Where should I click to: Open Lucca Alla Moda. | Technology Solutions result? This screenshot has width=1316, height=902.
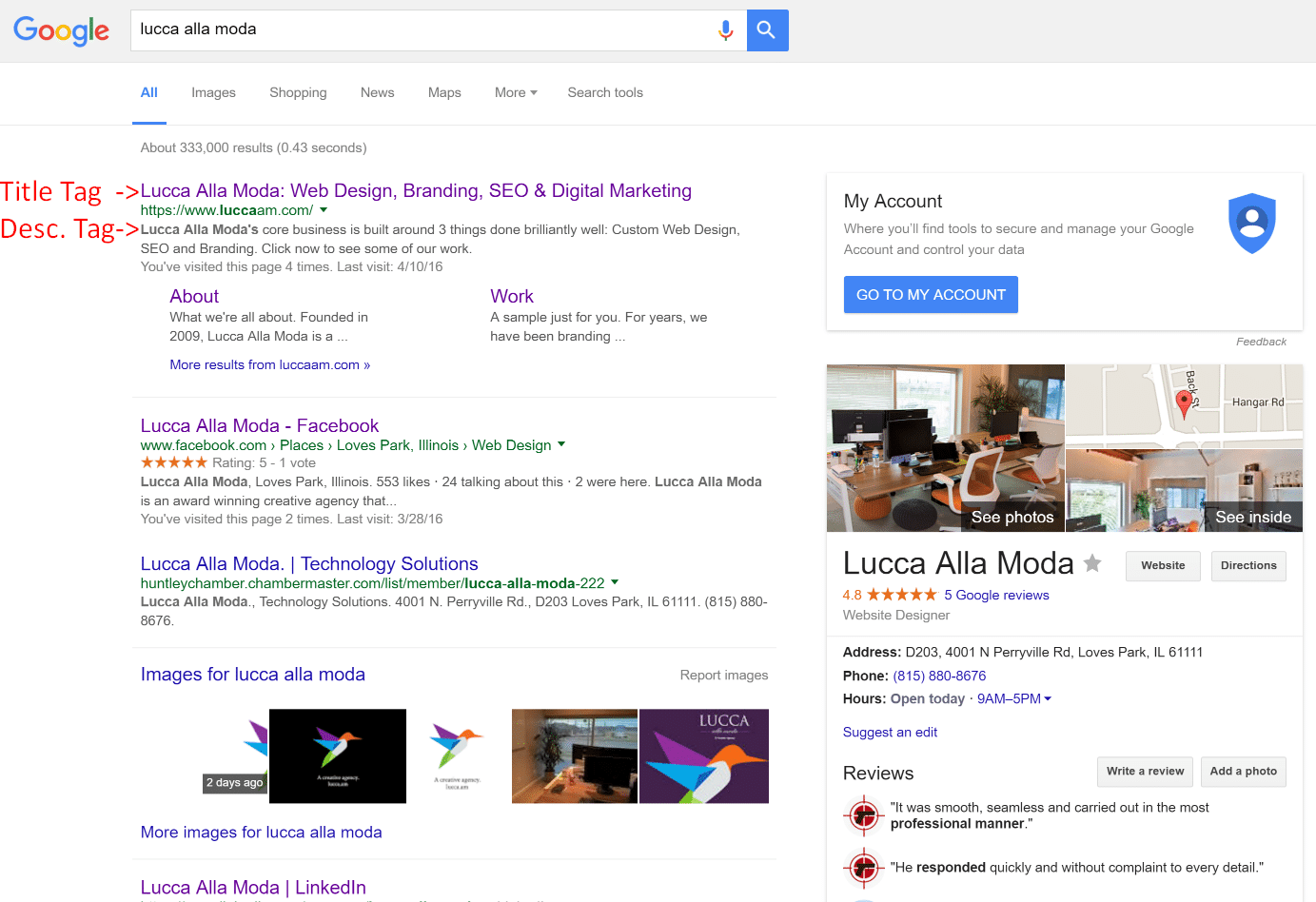point(309,563)
